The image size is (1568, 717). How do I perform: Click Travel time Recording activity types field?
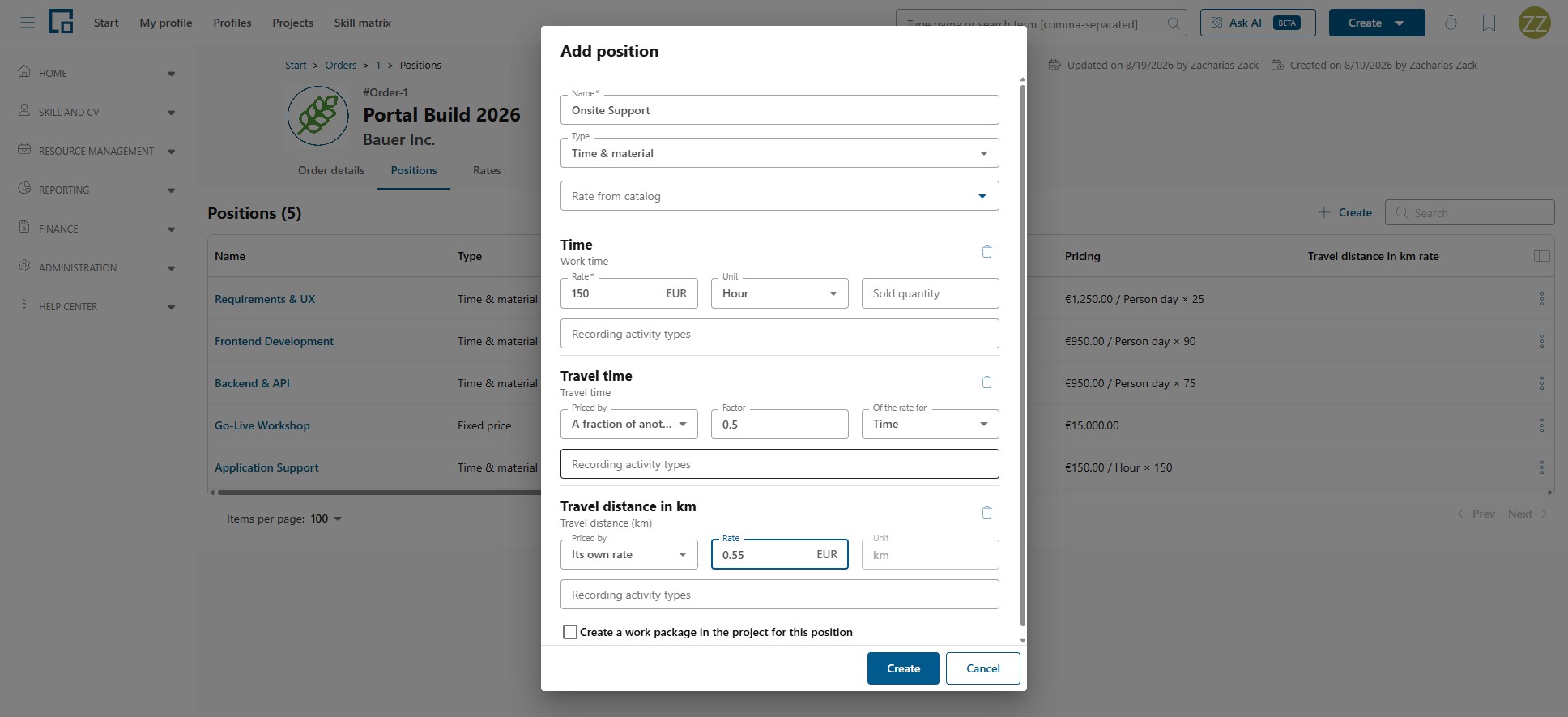(779, 464)
